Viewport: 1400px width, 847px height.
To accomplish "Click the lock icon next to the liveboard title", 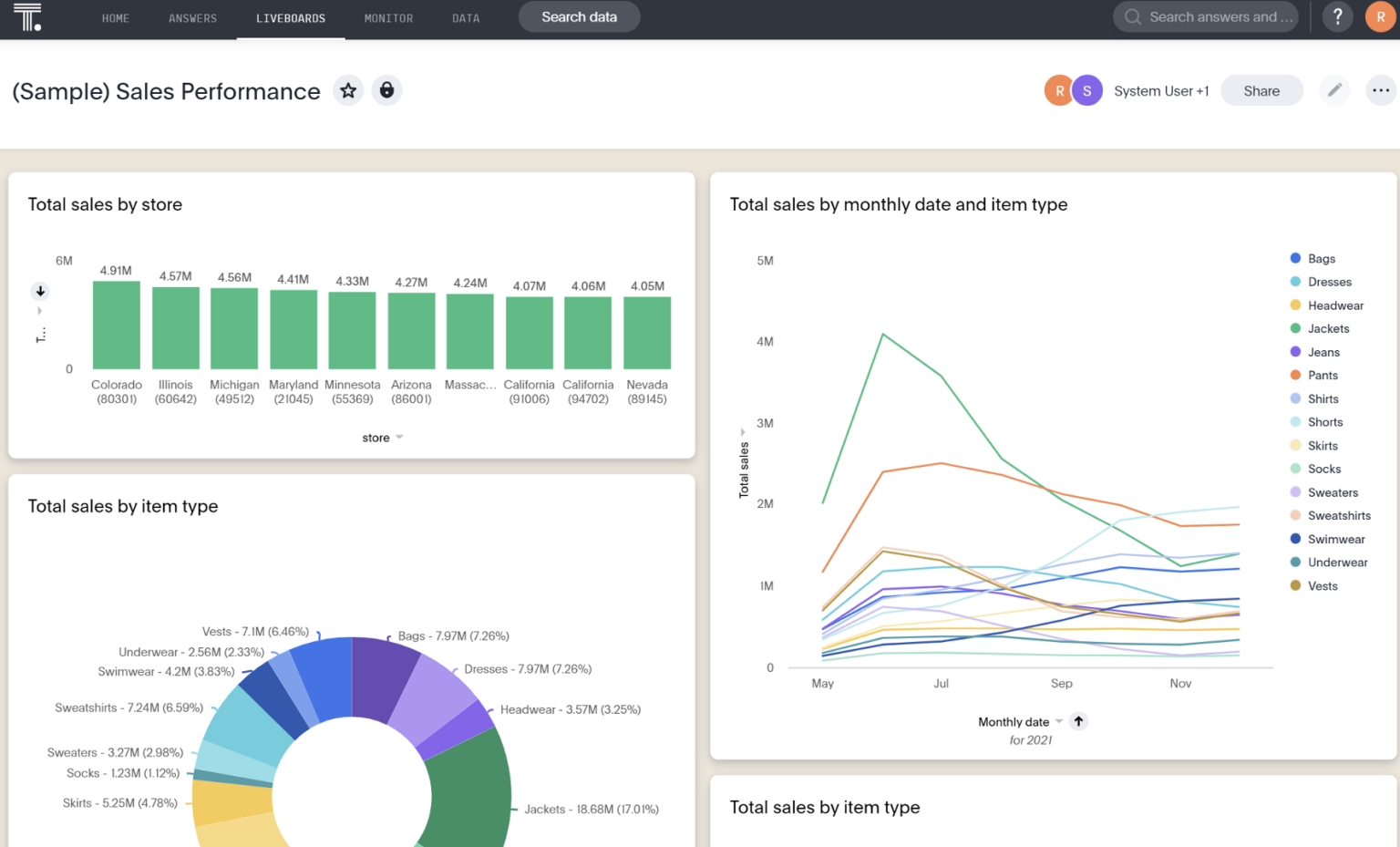I will 387,90.
